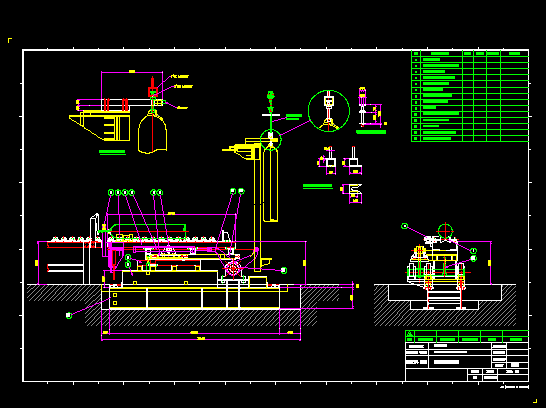Select the yellow C-shaped hook profile detail

click(355, 190)
